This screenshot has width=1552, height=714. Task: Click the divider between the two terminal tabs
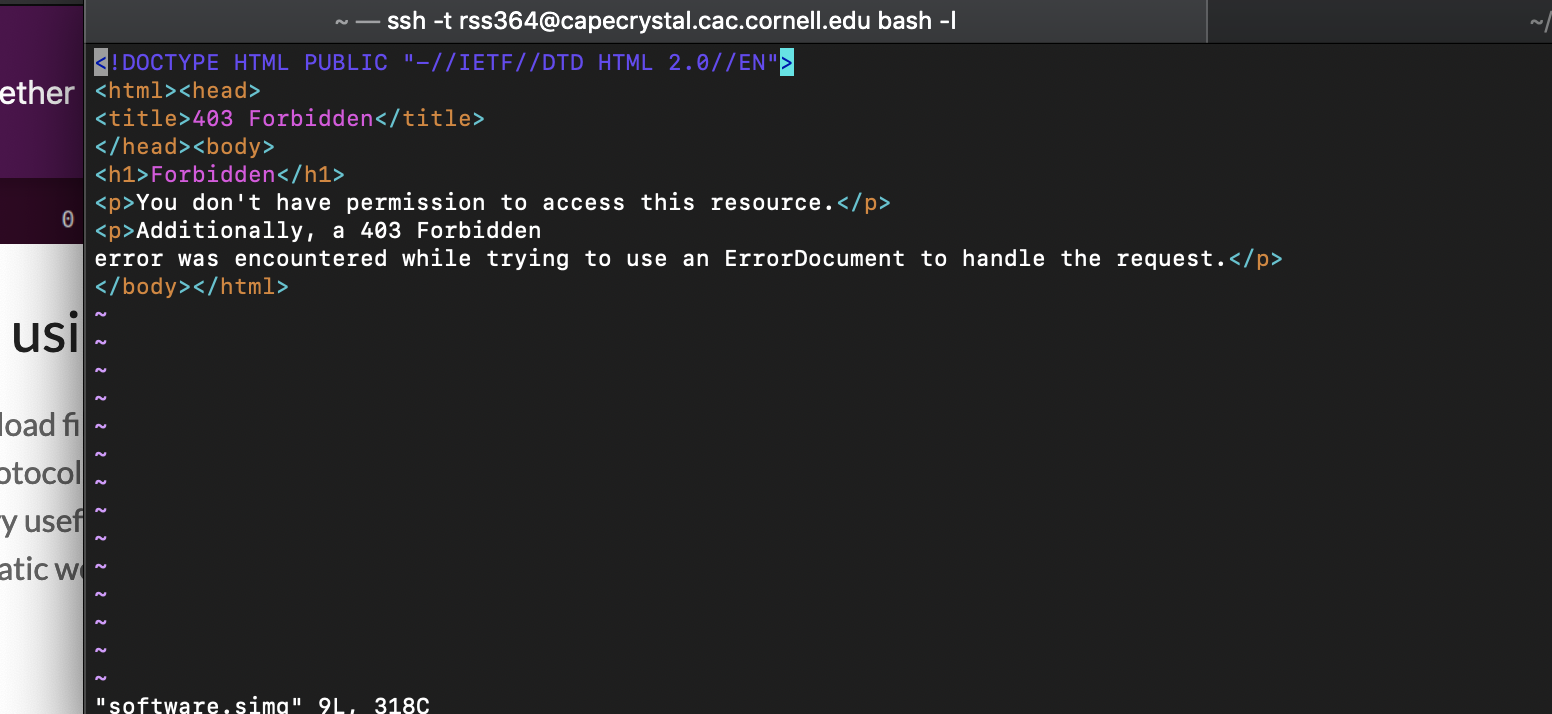tap(1205, 20)
